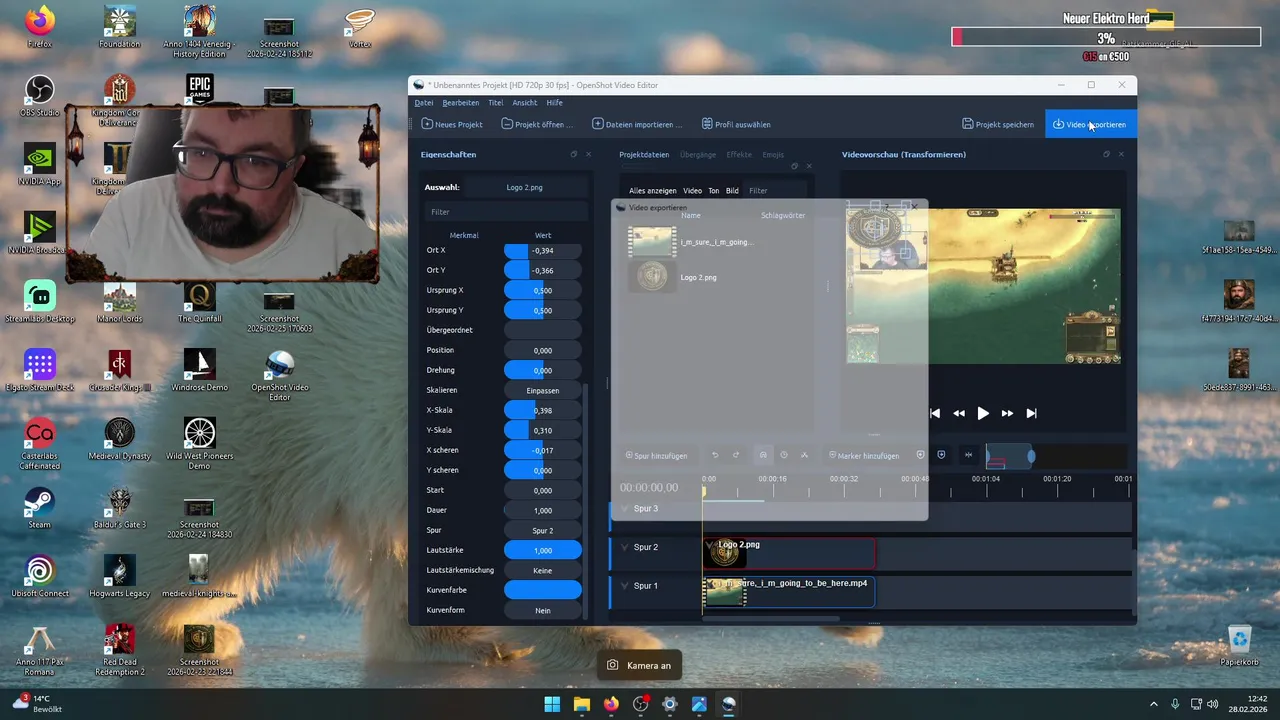
Task: Click the Ort X value slider
Action: pos(543,250)
